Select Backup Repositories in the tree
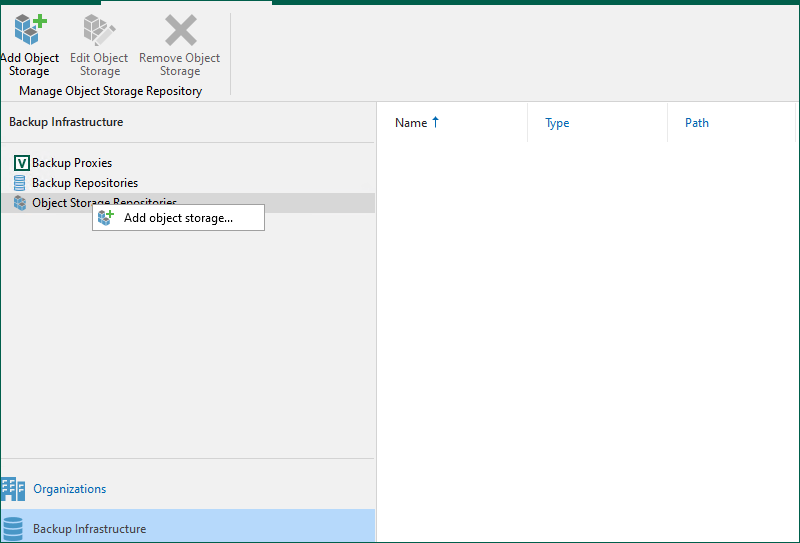 [85, 183]
